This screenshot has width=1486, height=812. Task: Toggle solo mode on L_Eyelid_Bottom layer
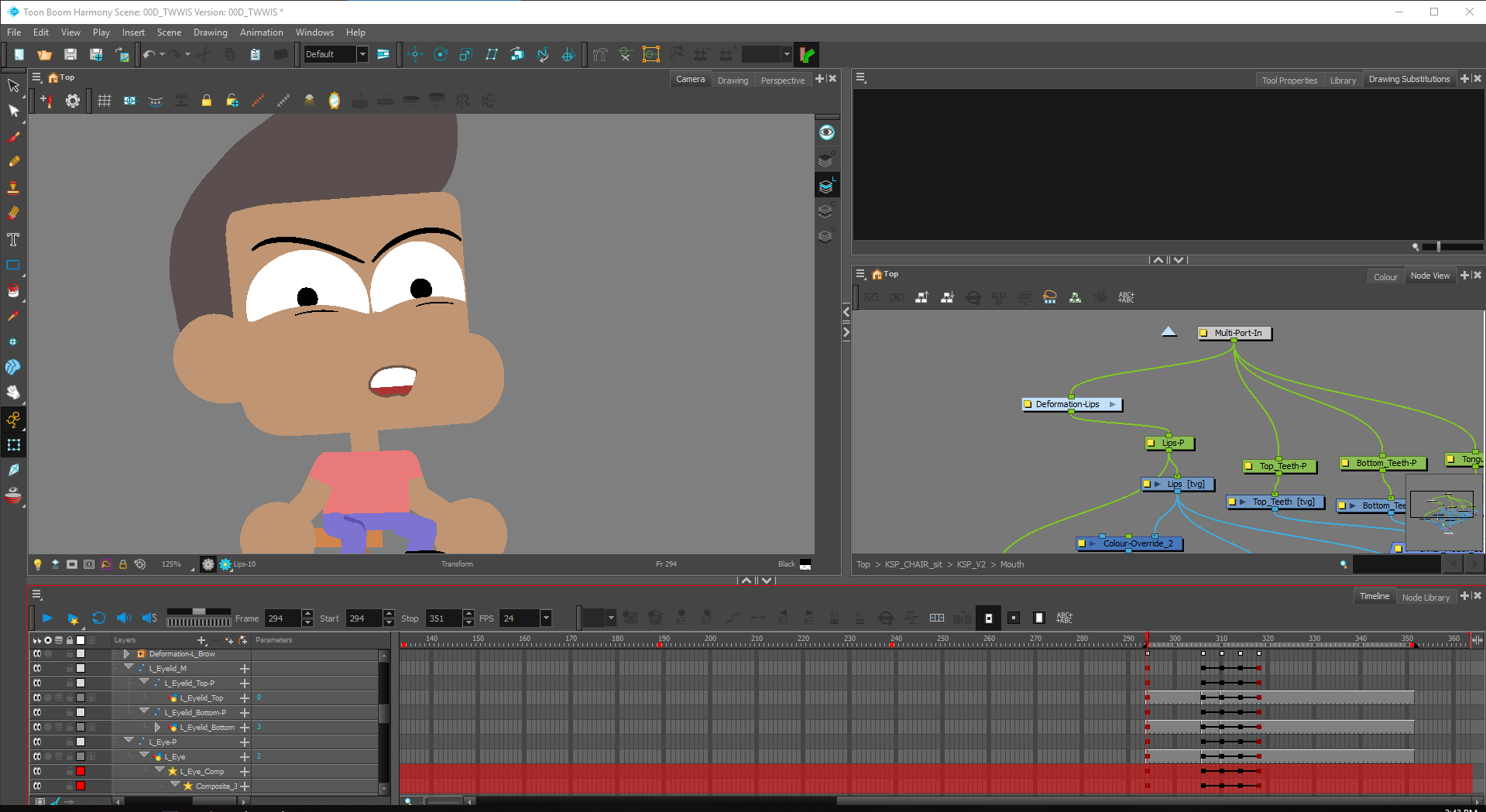click(48, 727)
